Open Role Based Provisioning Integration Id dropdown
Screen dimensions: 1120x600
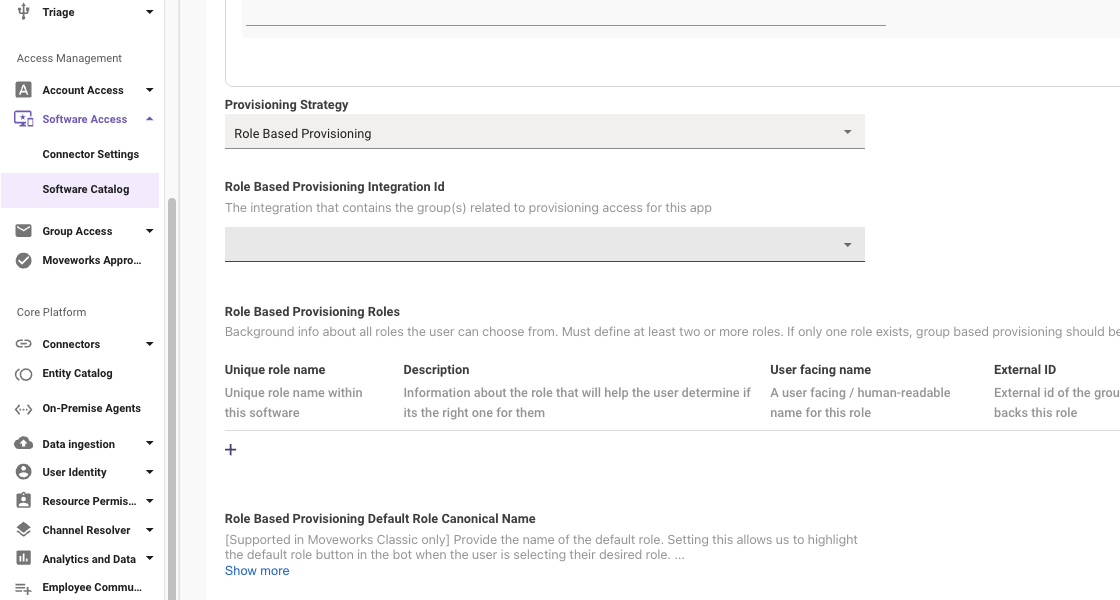pos(544,245)
